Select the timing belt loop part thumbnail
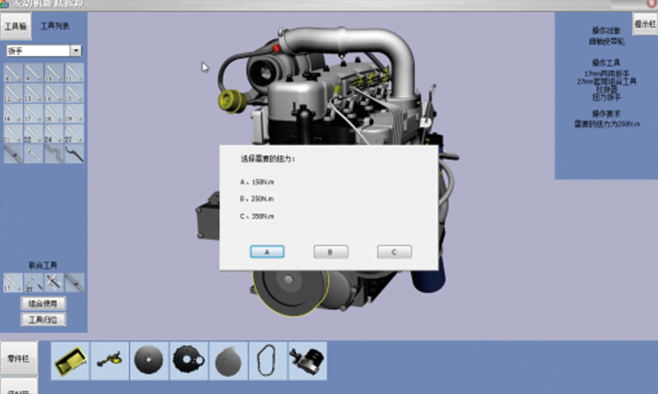Screen dimensions: 658x394 267,361
